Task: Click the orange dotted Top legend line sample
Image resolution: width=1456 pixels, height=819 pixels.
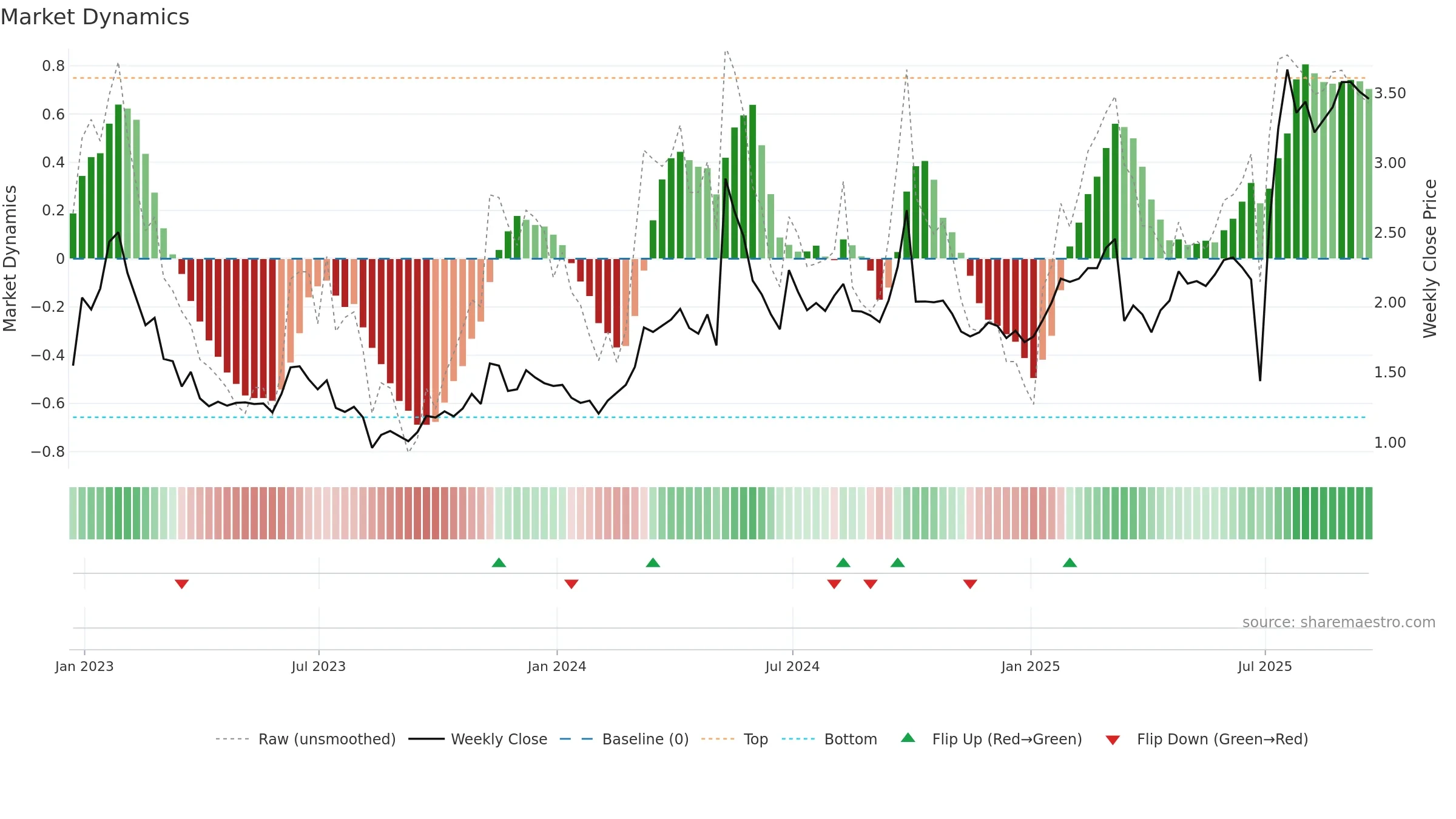Action: 718,739
